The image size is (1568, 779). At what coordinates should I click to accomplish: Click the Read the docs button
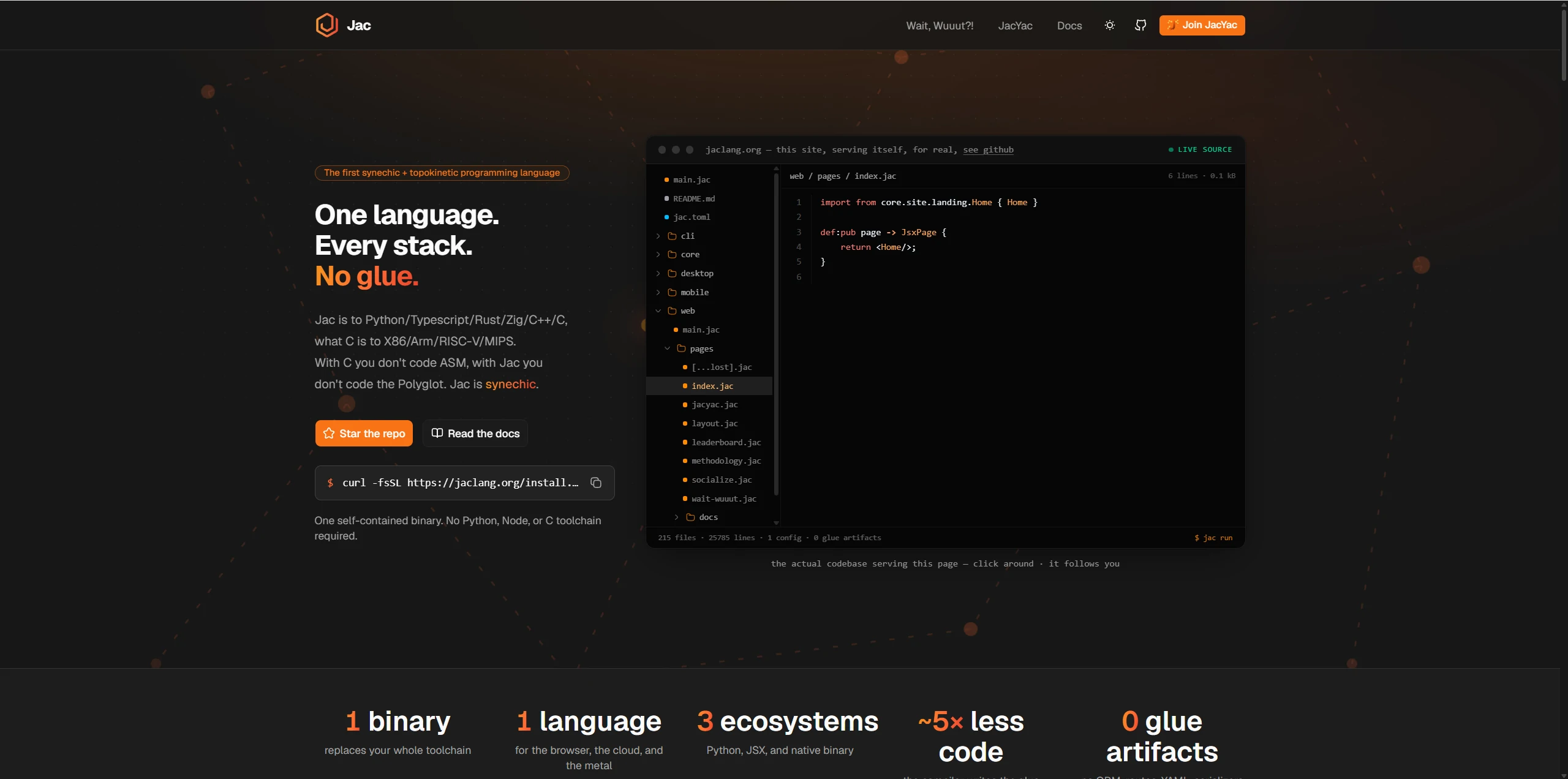click(475, 433)
